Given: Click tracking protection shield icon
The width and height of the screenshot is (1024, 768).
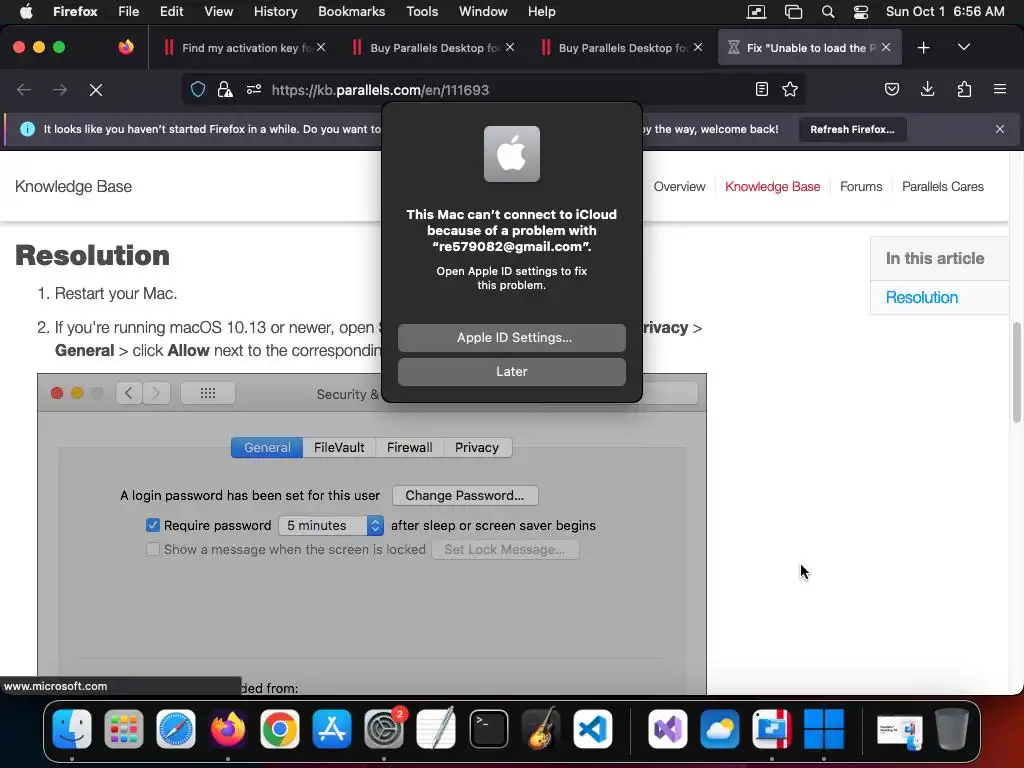Looking at the screenshot, I should [198, 89].
